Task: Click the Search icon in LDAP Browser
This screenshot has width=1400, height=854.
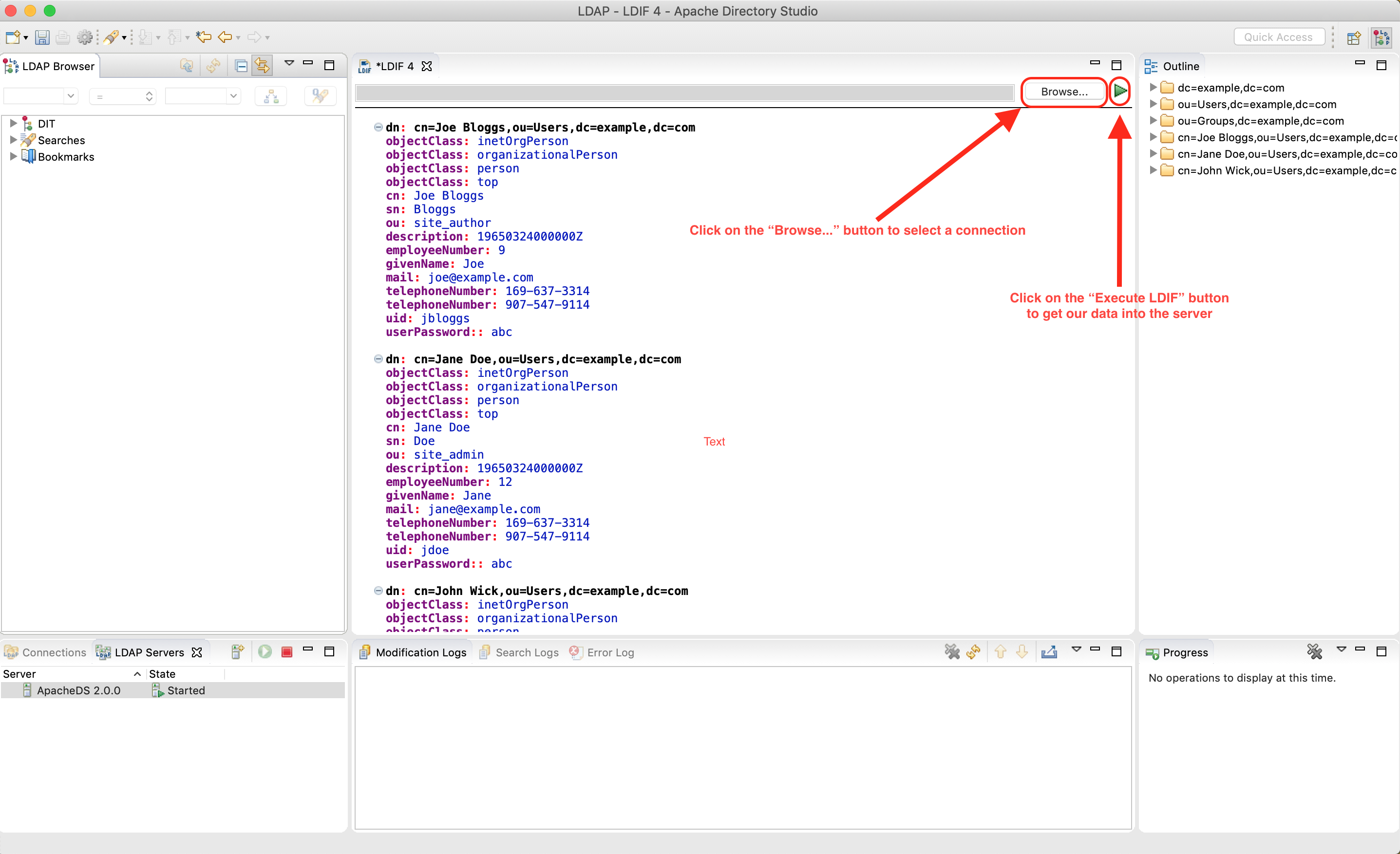Action: point(320,97)
